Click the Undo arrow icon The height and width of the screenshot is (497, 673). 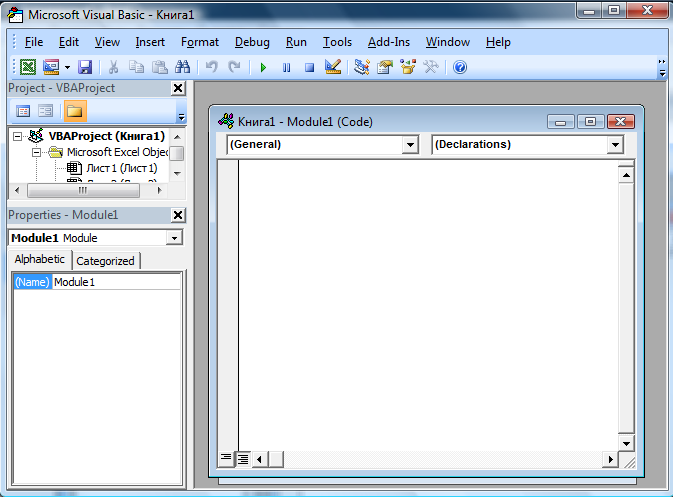click(x=212, y=67)
